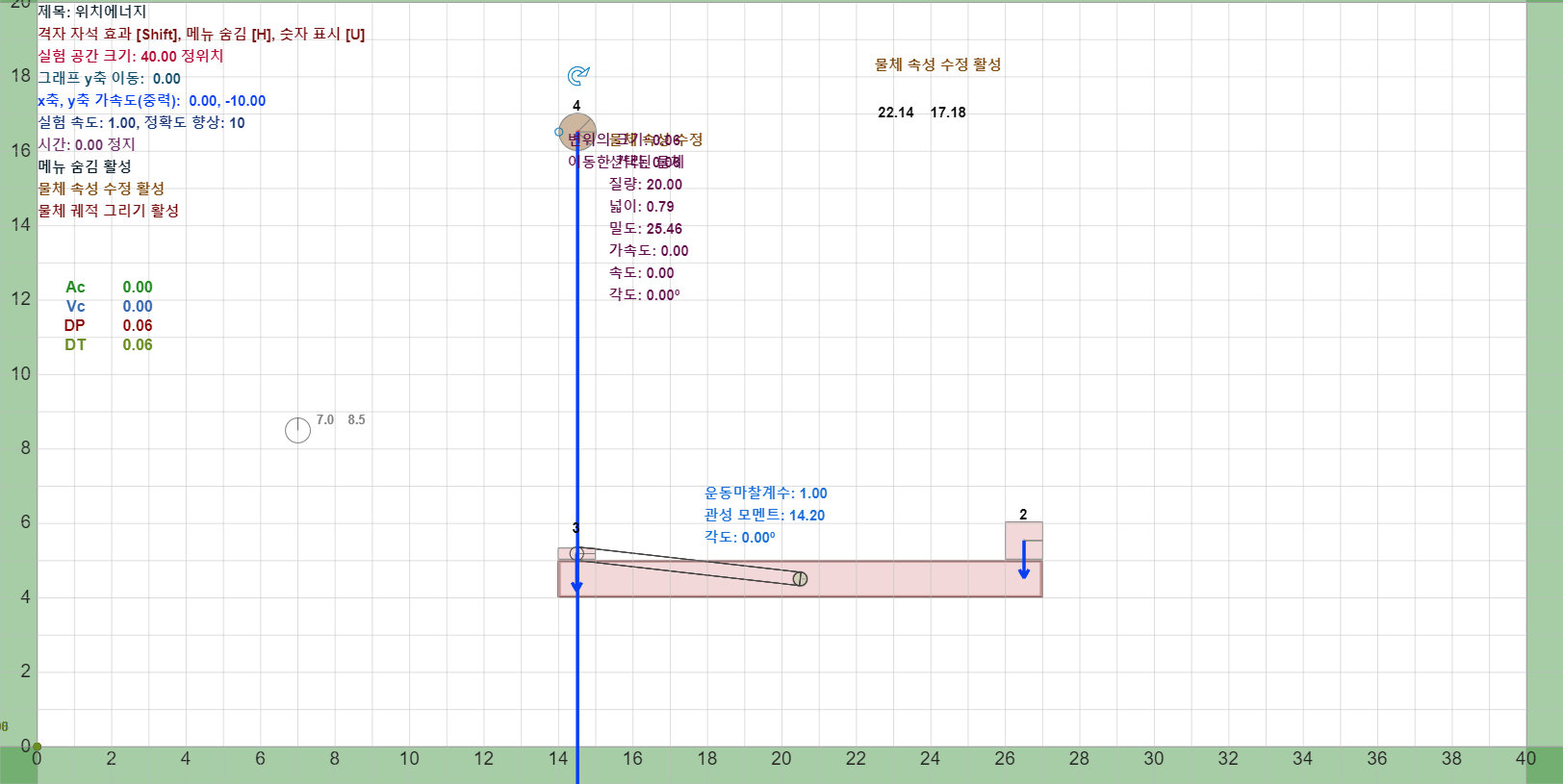Click the '운동마찰계수: 1.00' friction value
1563x784 pixels.
[766, 493]
